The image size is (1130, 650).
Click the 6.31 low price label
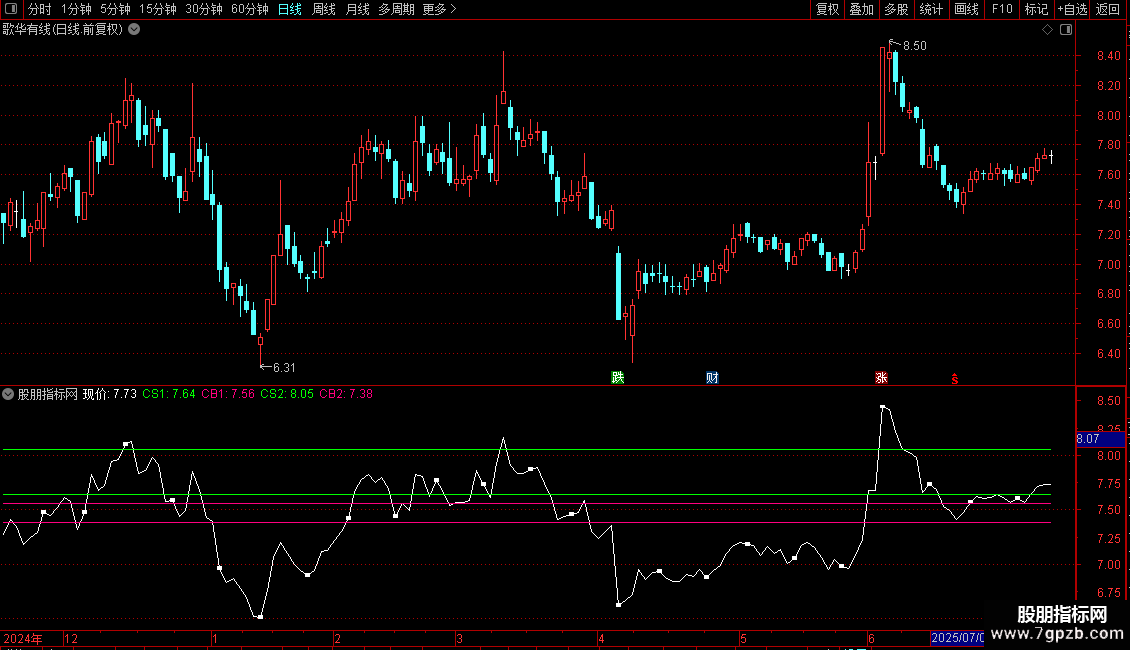pyautogui.click(x=284, y=368)
